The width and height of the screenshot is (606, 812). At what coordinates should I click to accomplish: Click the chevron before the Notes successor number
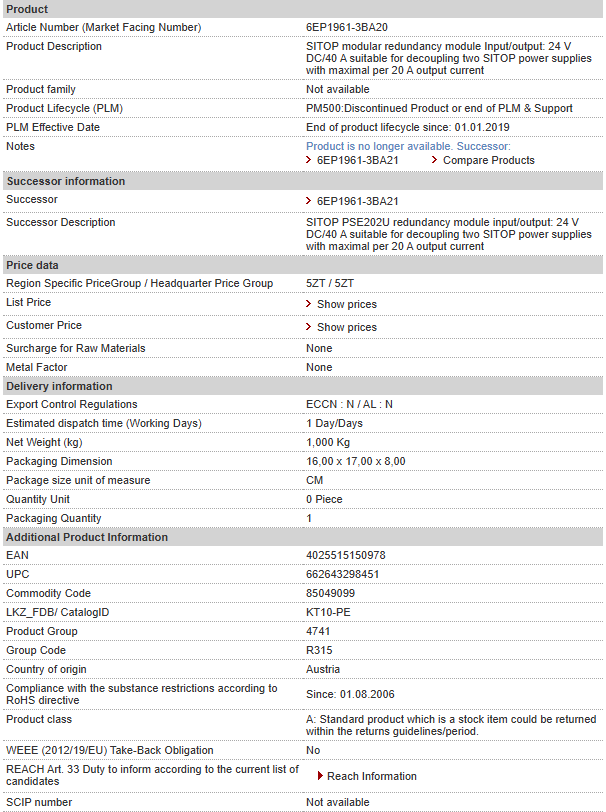309,160
